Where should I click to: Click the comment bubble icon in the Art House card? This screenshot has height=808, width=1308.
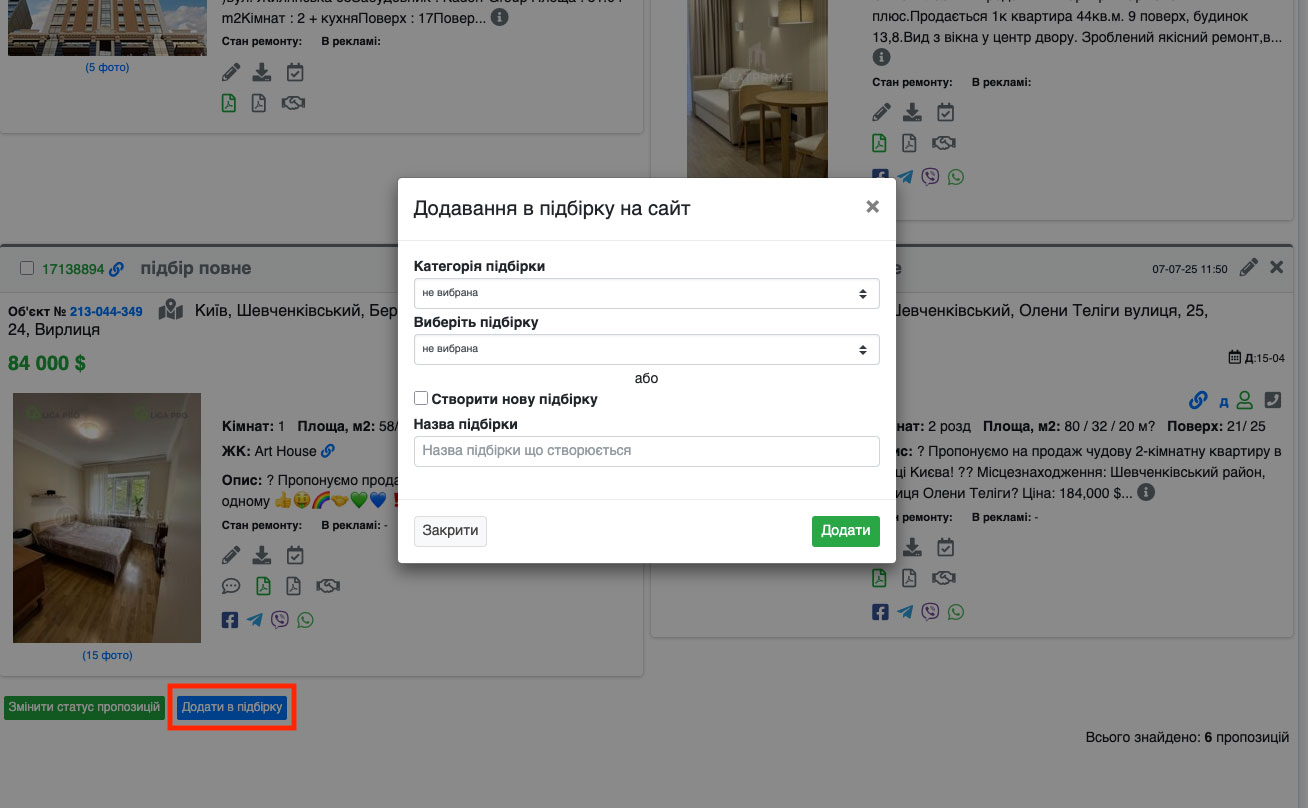(231, 586)
